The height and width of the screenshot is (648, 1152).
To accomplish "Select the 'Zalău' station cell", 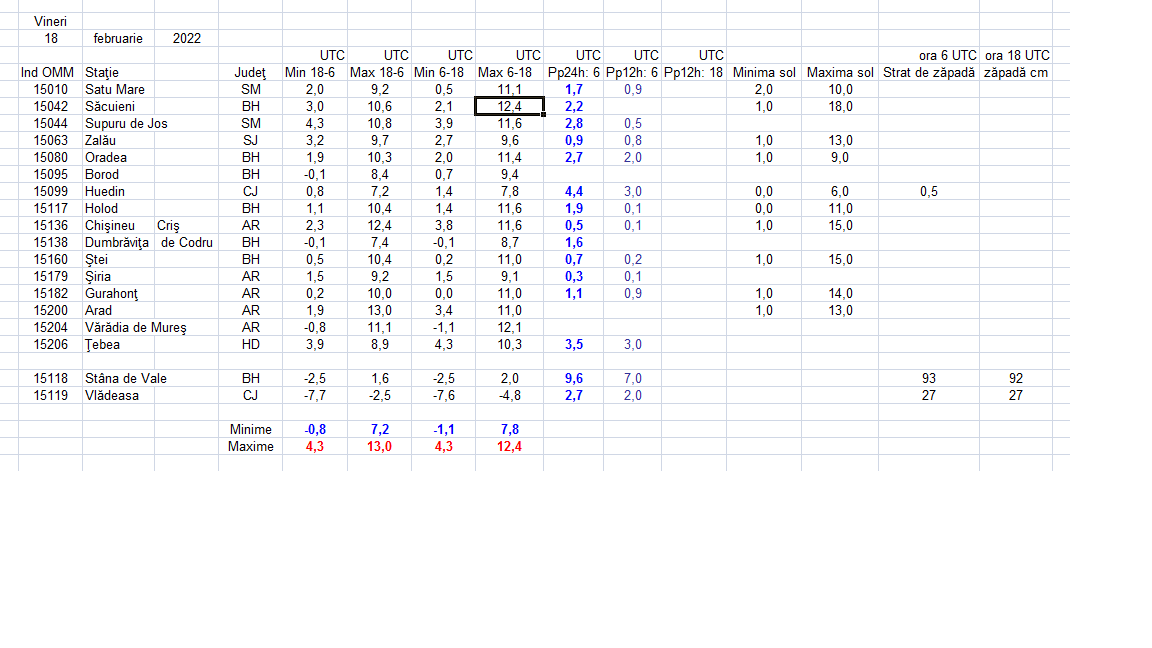I will pyautogui.click(x=101, y=140).
